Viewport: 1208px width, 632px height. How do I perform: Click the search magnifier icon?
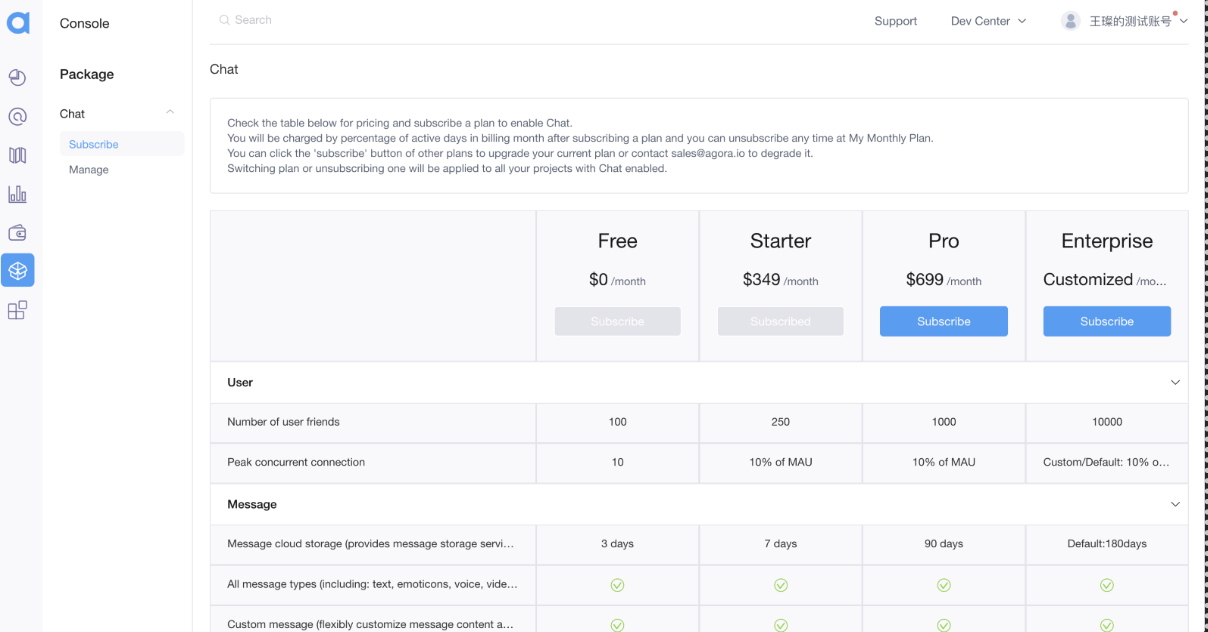tap(224, 20)
